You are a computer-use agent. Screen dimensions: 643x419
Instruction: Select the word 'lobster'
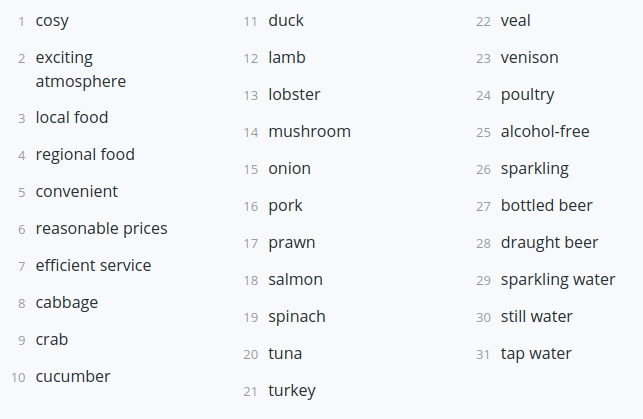[294, 94]
